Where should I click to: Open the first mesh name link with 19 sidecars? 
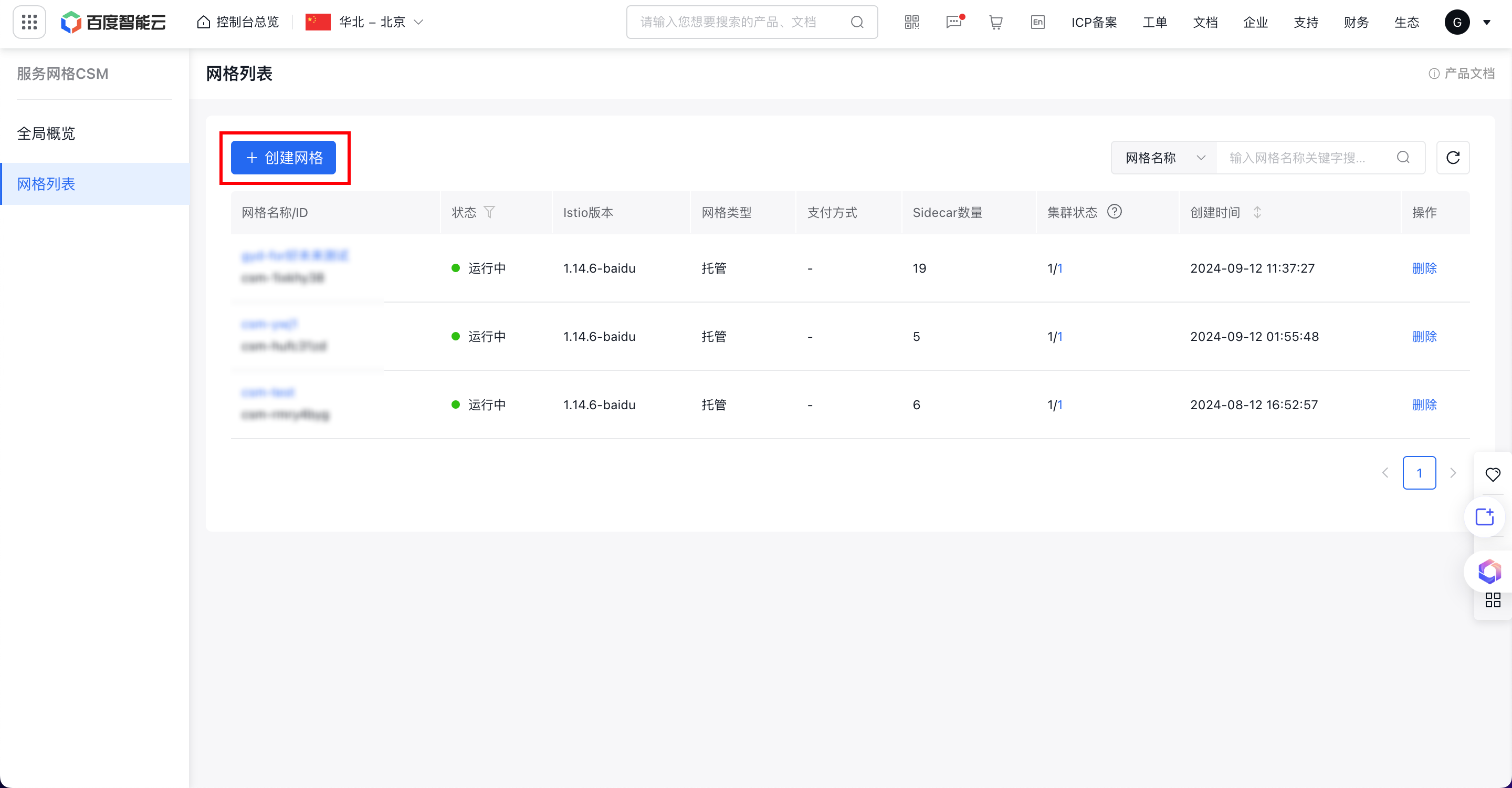tap(295, 255)
